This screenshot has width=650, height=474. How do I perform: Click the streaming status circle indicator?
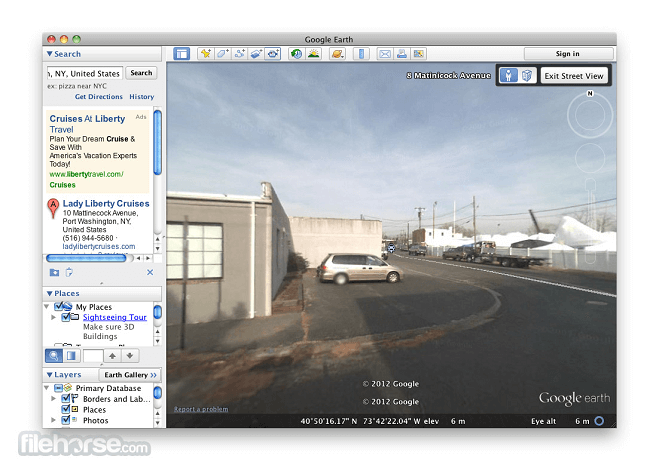(x=599, y=421)
